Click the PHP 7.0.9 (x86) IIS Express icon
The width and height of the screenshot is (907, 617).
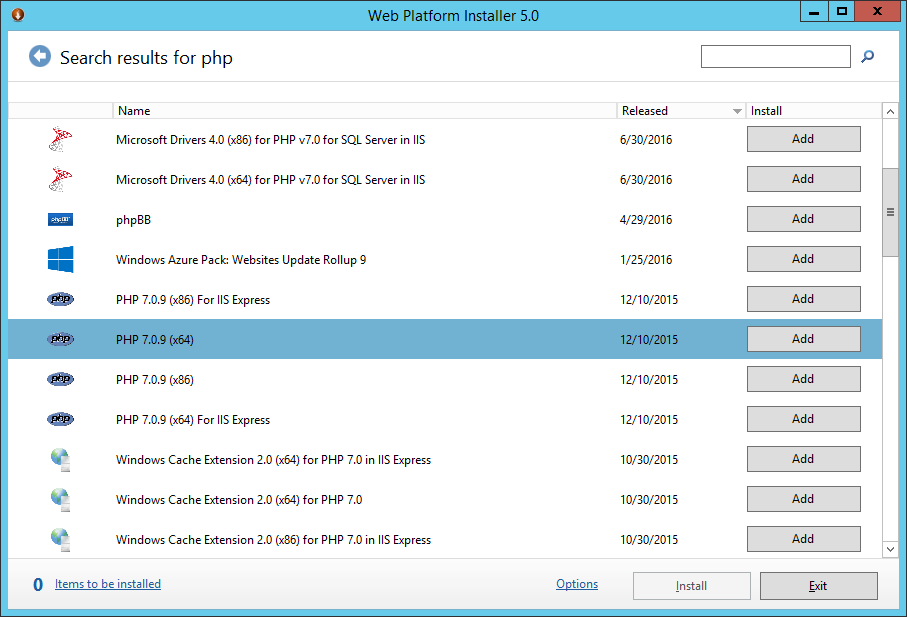[60, 300]
